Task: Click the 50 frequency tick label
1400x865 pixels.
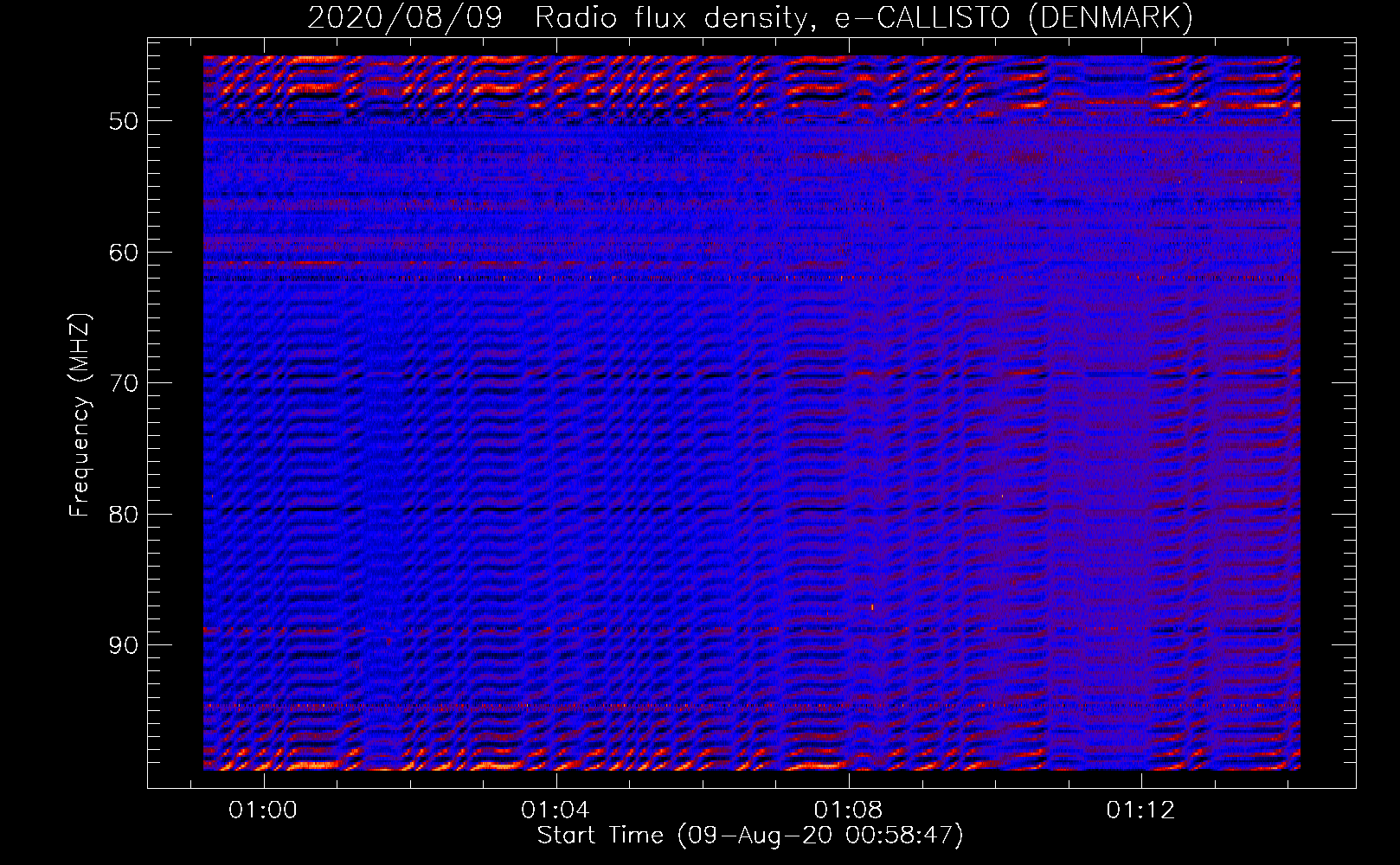Action: 124,121
